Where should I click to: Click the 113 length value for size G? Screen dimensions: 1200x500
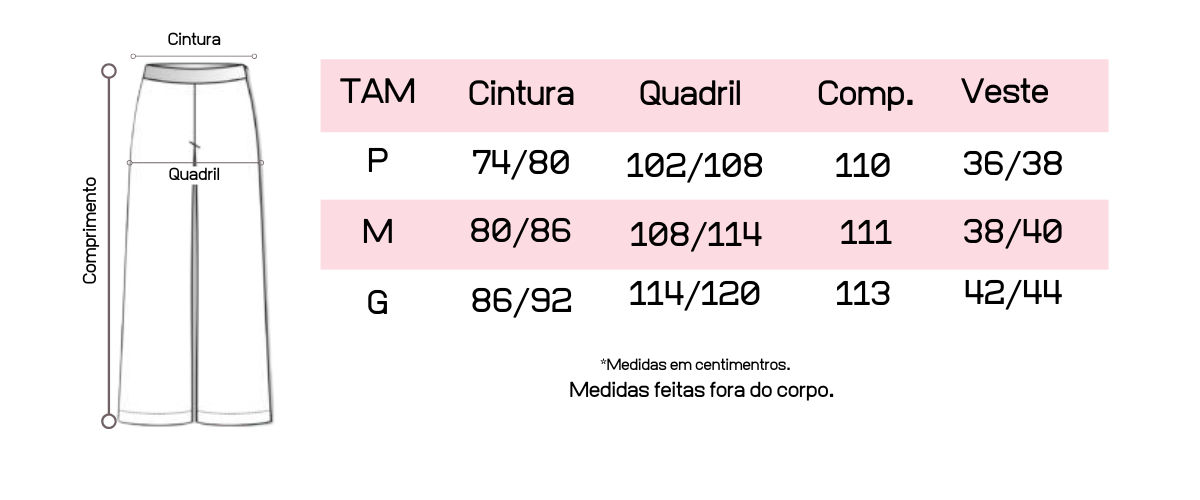point(862,294)
